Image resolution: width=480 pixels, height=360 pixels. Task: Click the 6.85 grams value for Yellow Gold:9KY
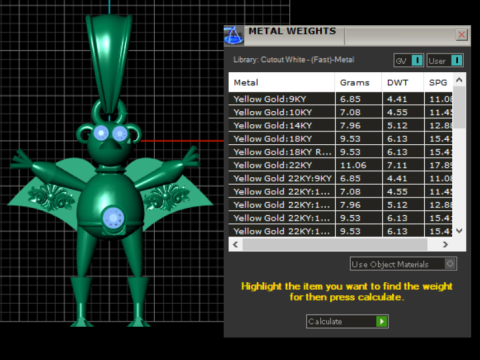[x=350, y=99]
